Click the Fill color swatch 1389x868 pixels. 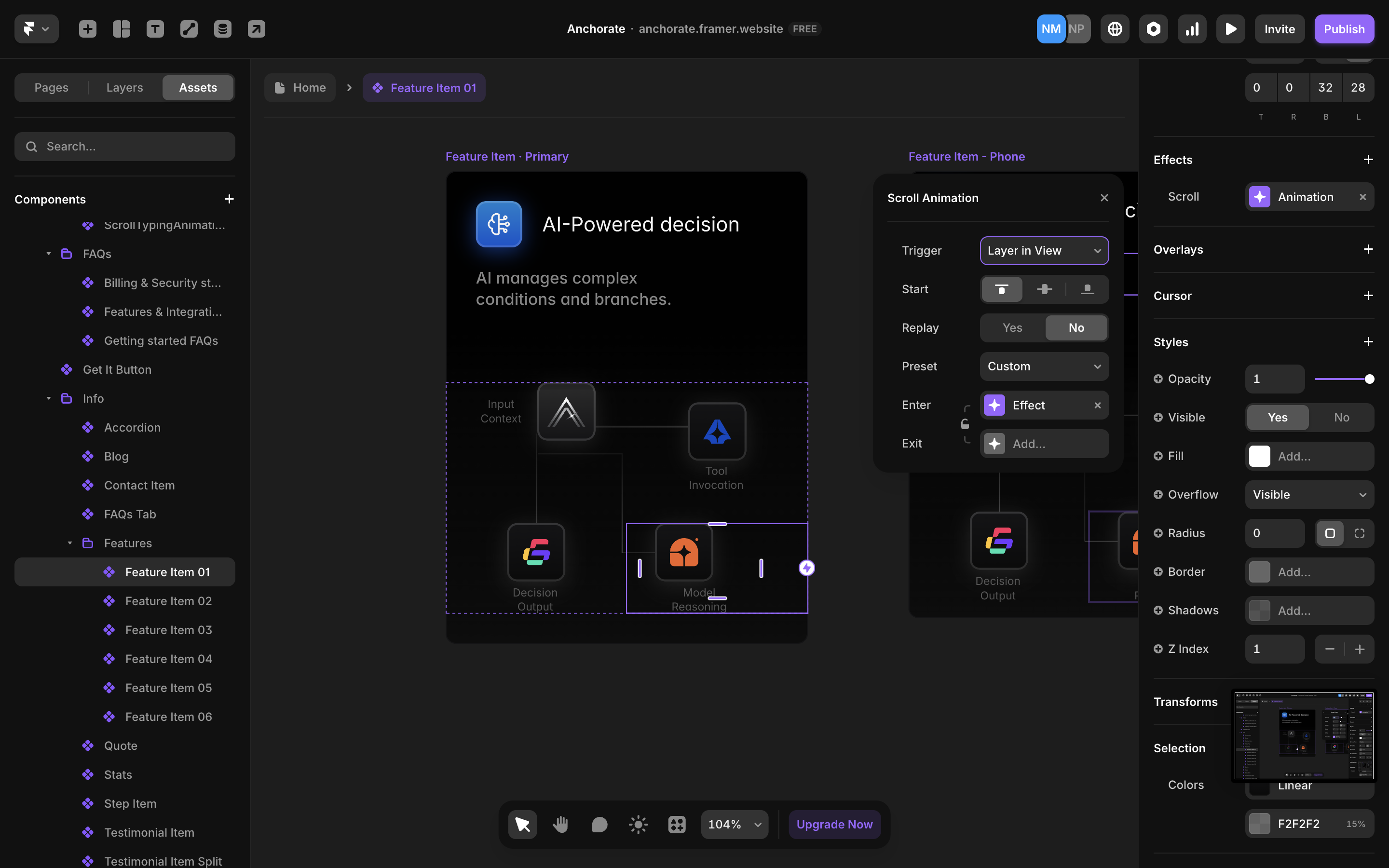coord(1259,456)
